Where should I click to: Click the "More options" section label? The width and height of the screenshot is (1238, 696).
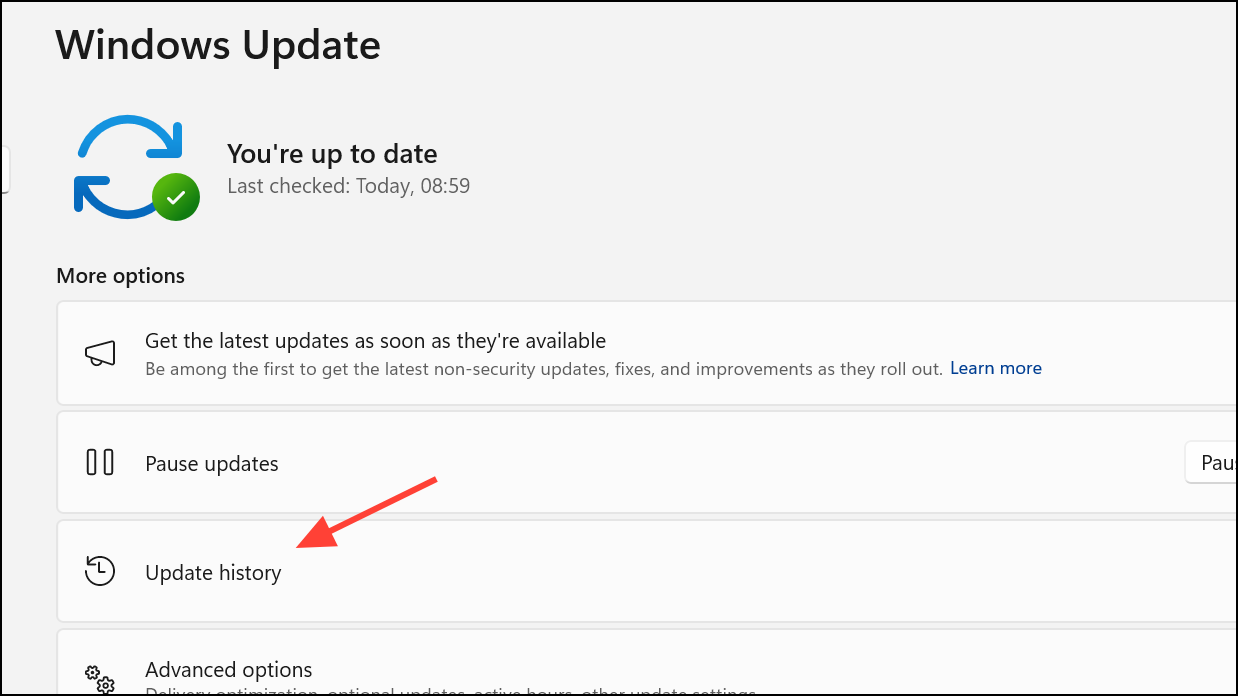pyautogui.click(x=120, y=276)
